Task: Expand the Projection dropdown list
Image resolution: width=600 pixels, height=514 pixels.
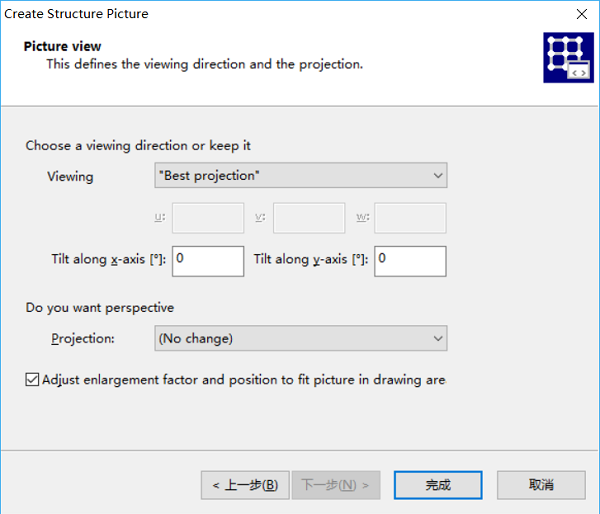Action: [x=301, y=338]
